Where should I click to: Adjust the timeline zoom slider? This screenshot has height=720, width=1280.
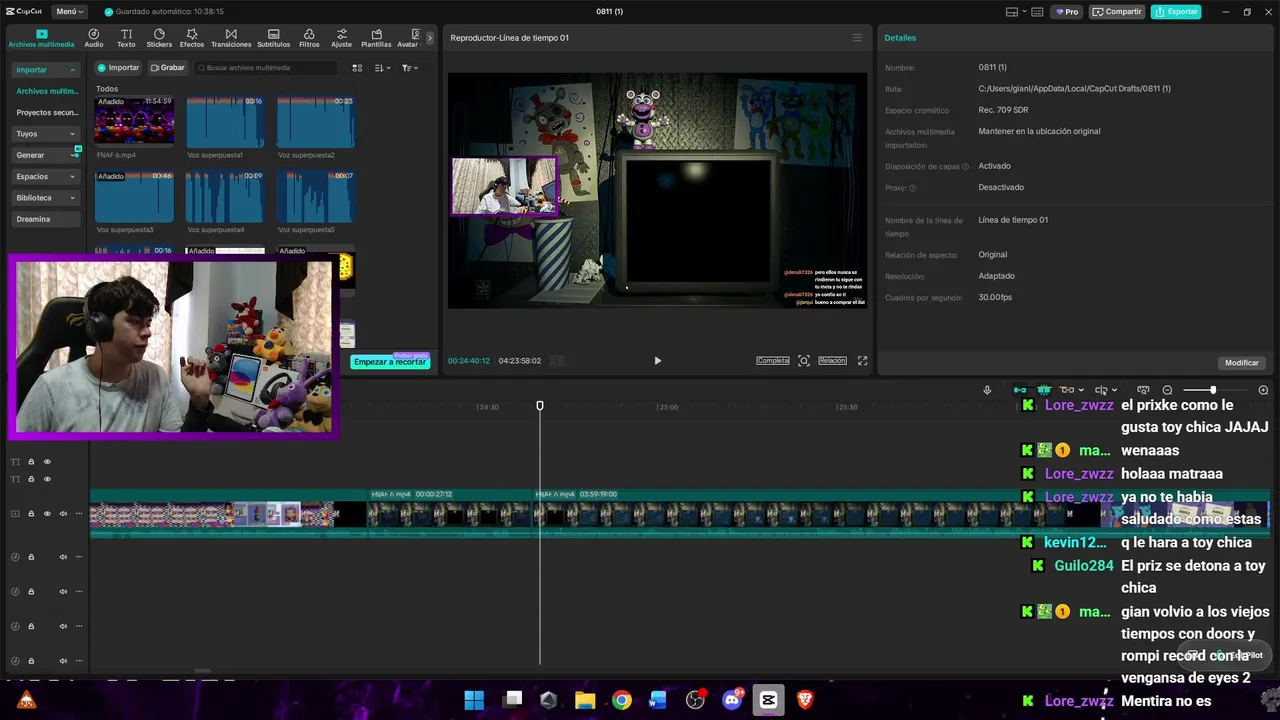(x=1213, y=390)
